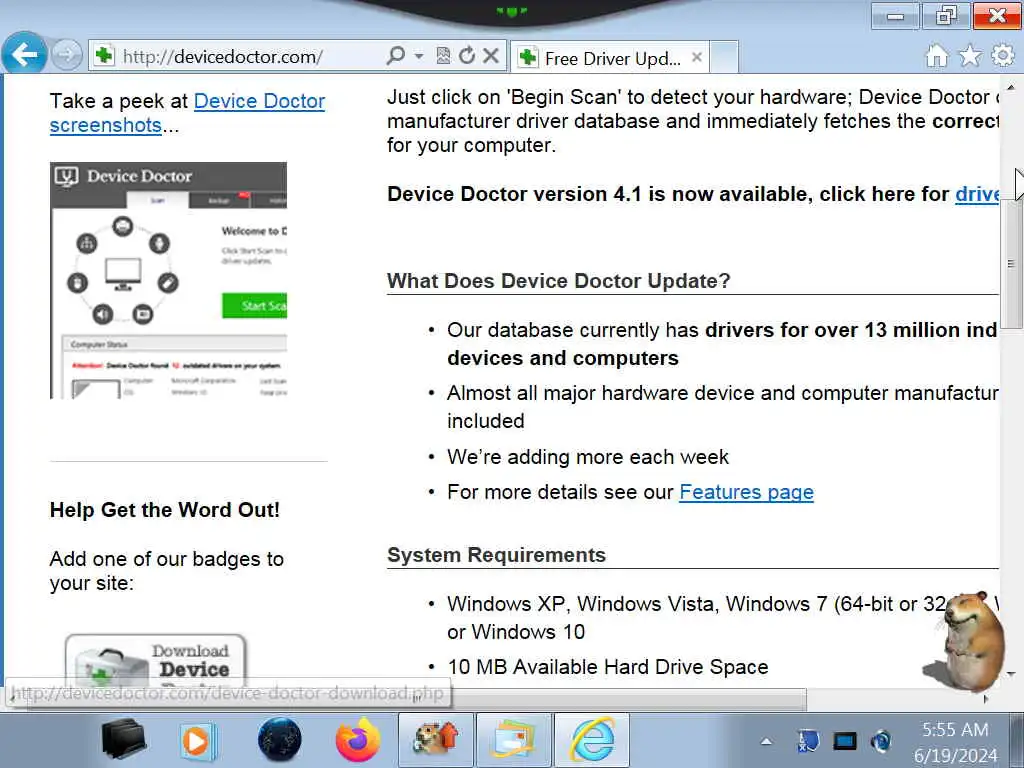Click the green cross site icon in address bar
Screen dimensions: 1024x768
104,56
